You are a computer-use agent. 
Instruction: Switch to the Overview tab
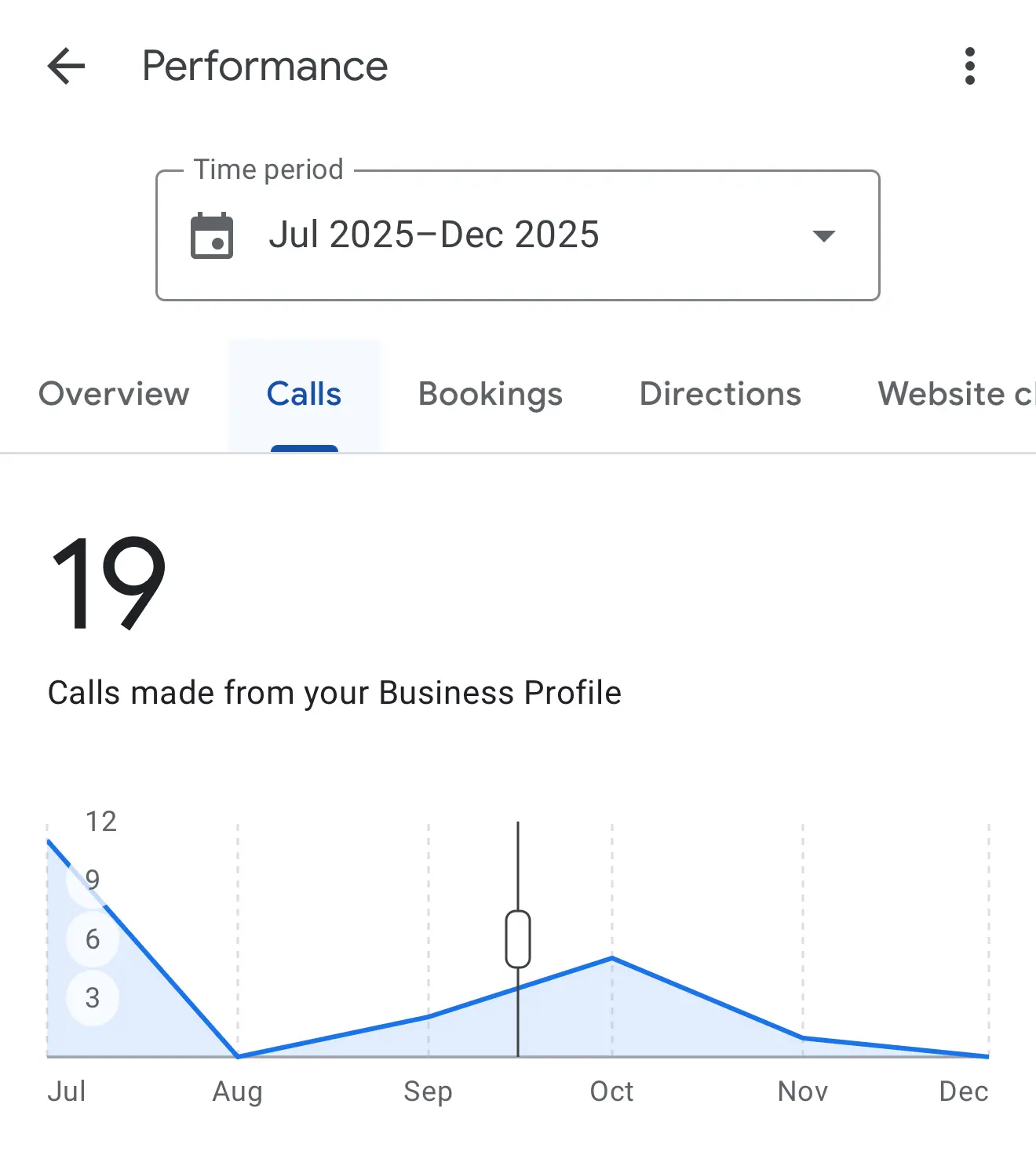(114, 394)
